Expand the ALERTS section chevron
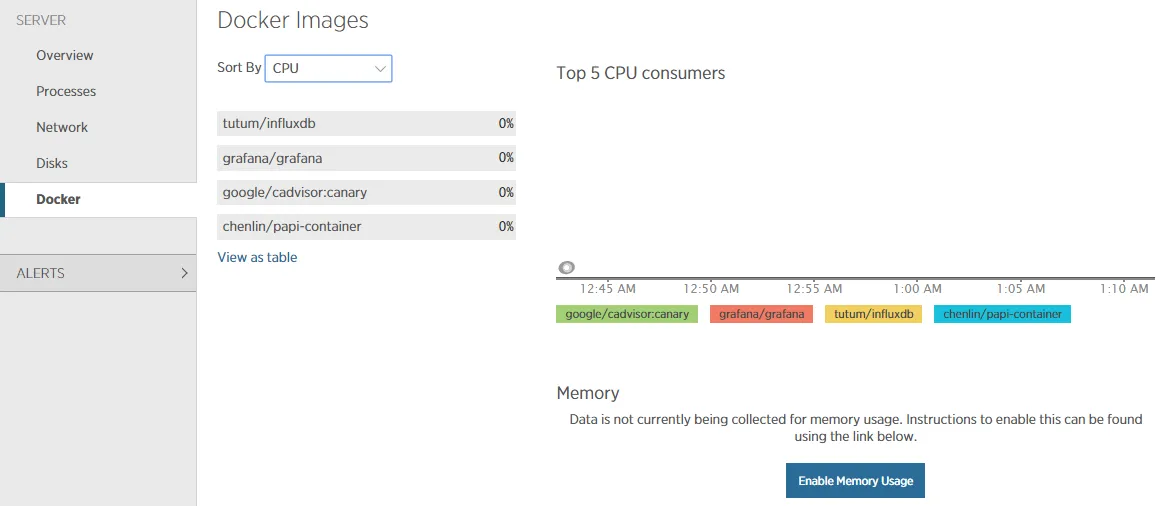This screenshot has height=506, width=1161. (x=185, y=273)
